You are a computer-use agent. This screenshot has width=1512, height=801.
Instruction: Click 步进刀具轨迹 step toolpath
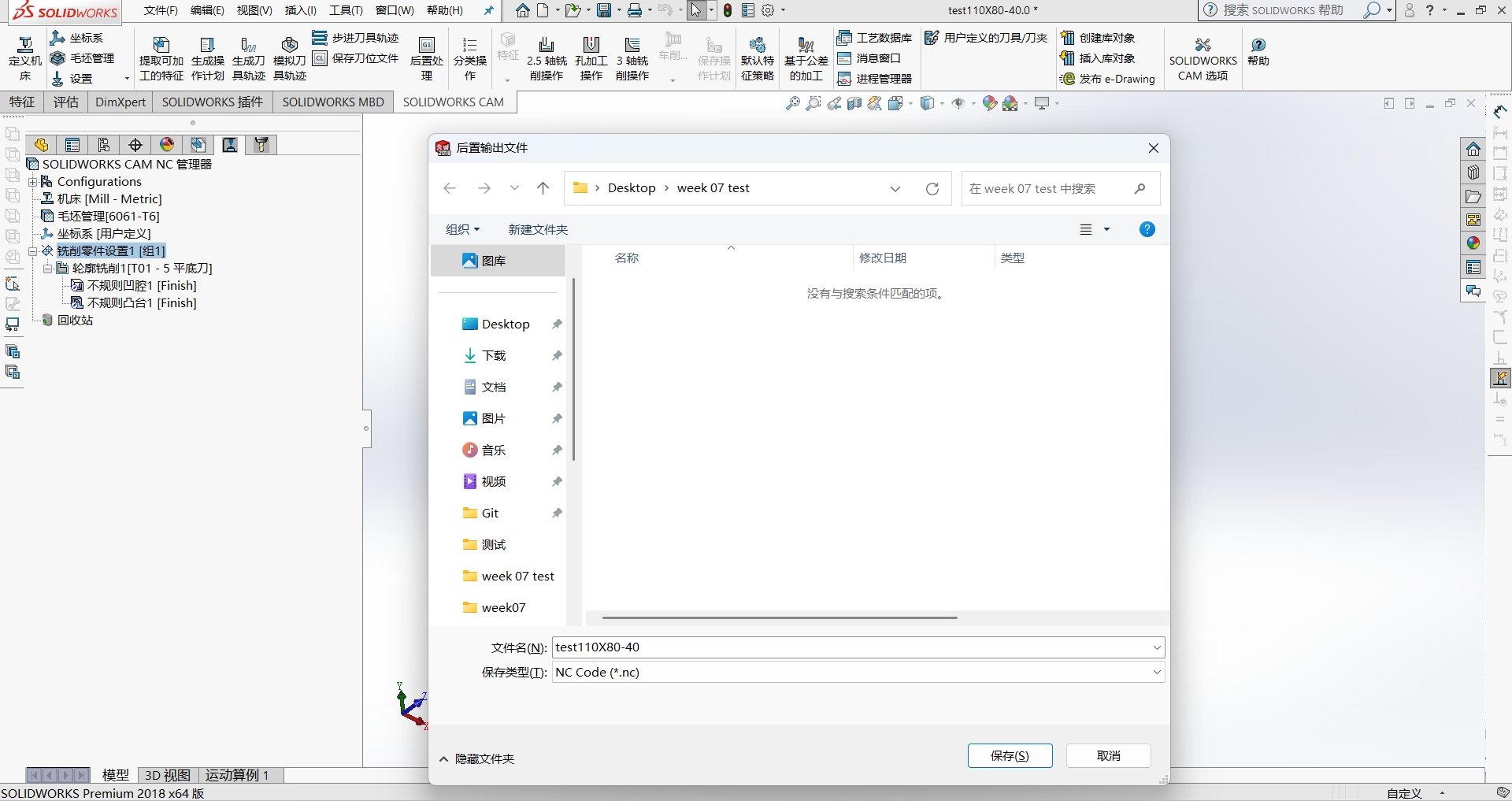click(356, 38)
